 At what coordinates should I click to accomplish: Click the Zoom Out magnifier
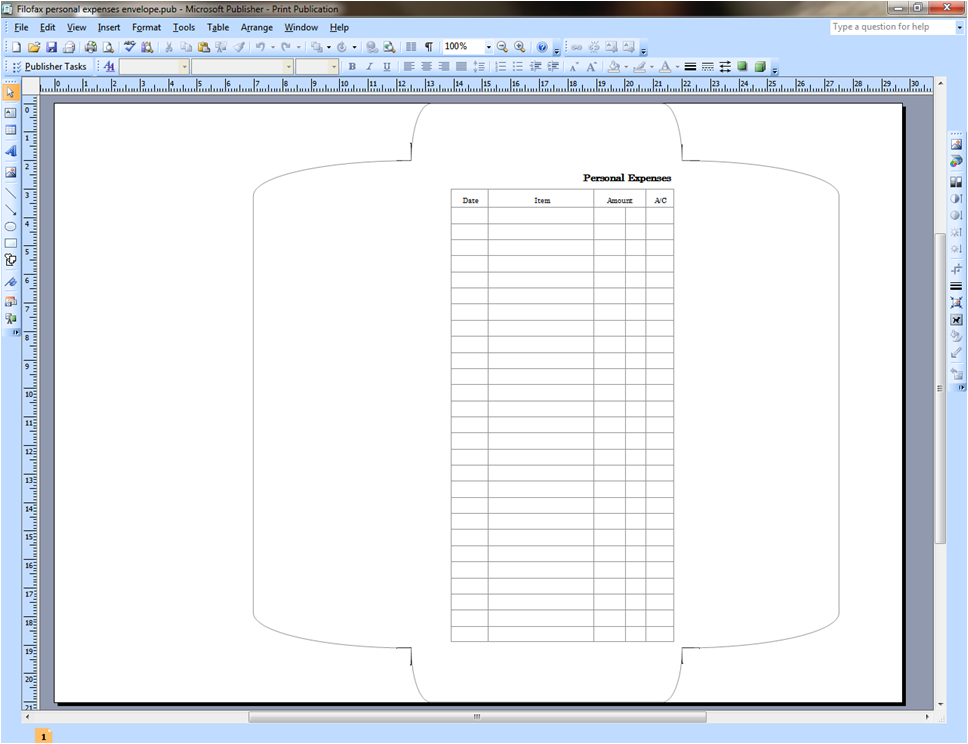coord(503,47)
